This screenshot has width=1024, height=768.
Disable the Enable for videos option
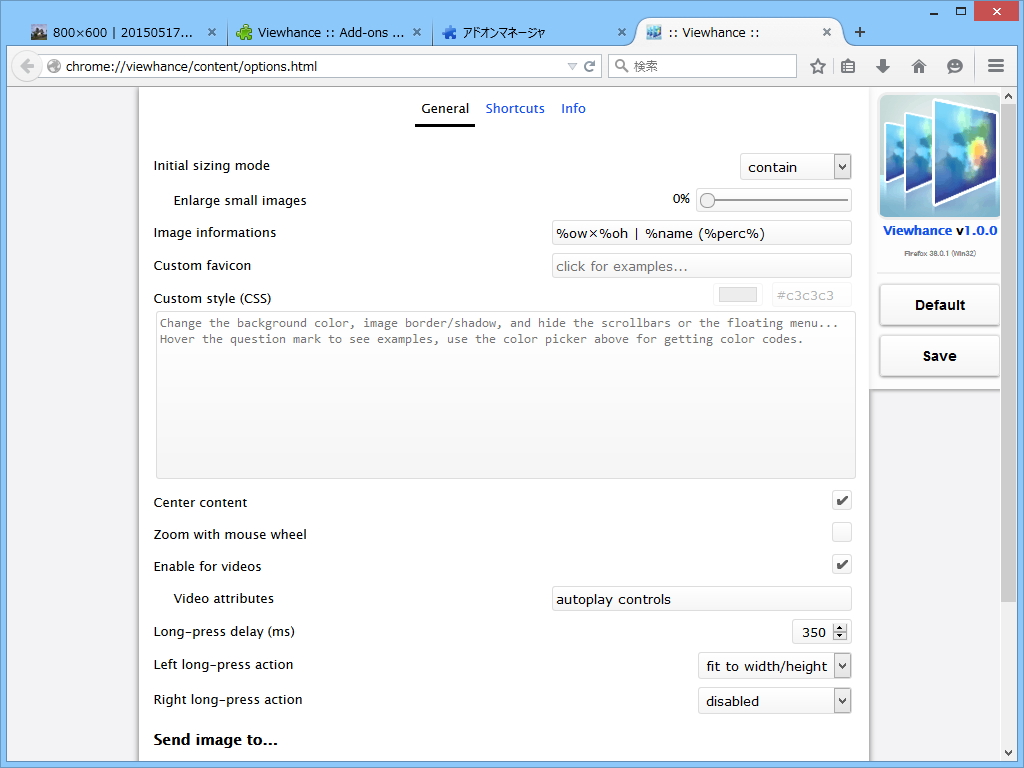coord(841,564)
